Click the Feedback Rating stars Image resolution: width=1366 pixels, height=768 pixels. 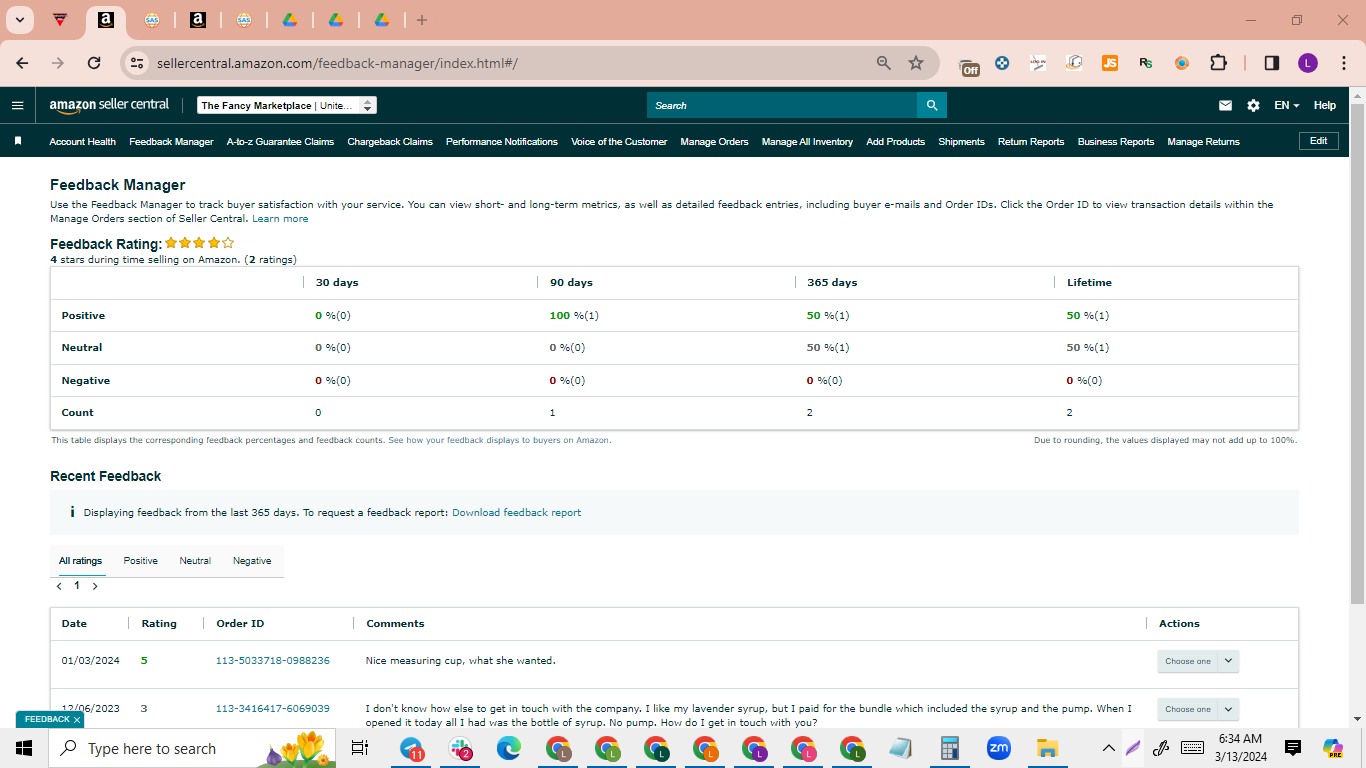point(200,243)
